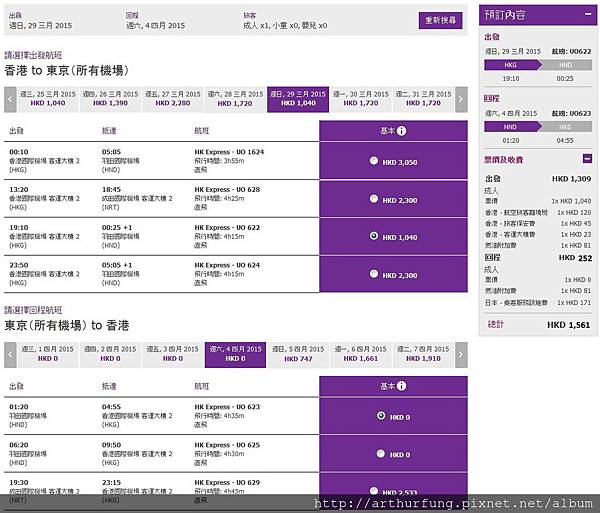Image resolution: width=600 pixels, height=513 pixels.
Task: Click the HND origin segment in sidebar 回程 bar
Action: 512,127
